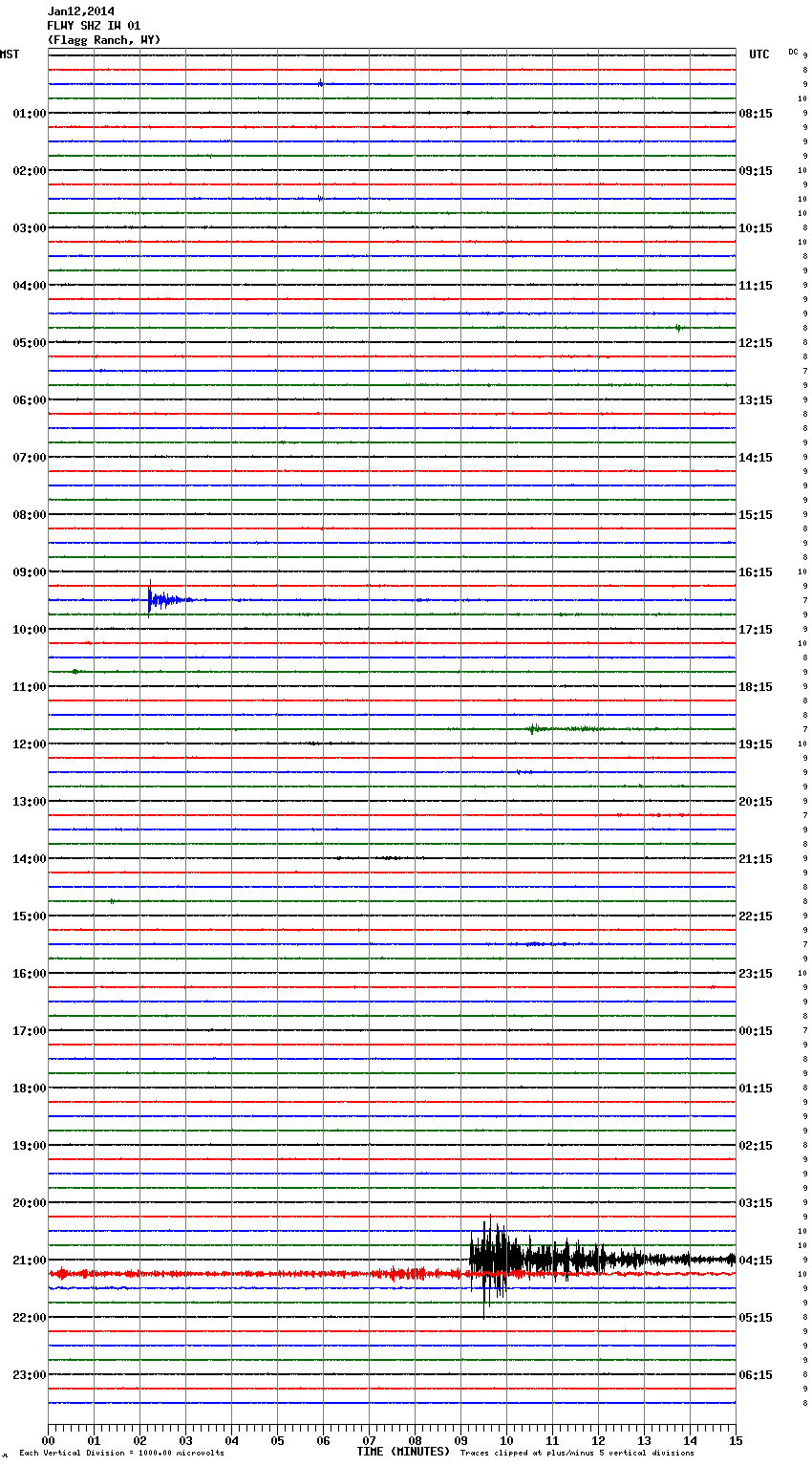Click the '05:15' UTC time label
Screen dimensions: 812x1466
coord(756,1318)
